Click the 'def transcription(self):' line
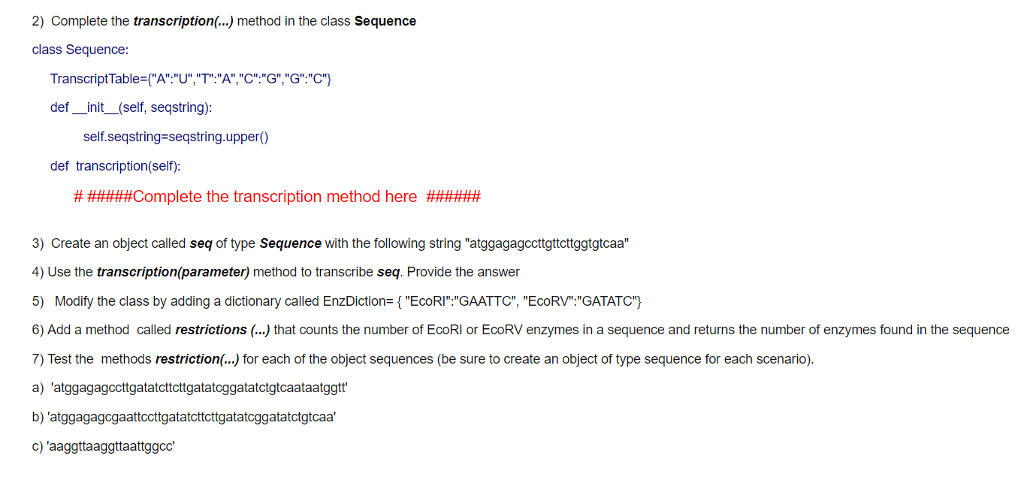Image resolution: width=1024 pixels, height=486 pixels. 116,166
